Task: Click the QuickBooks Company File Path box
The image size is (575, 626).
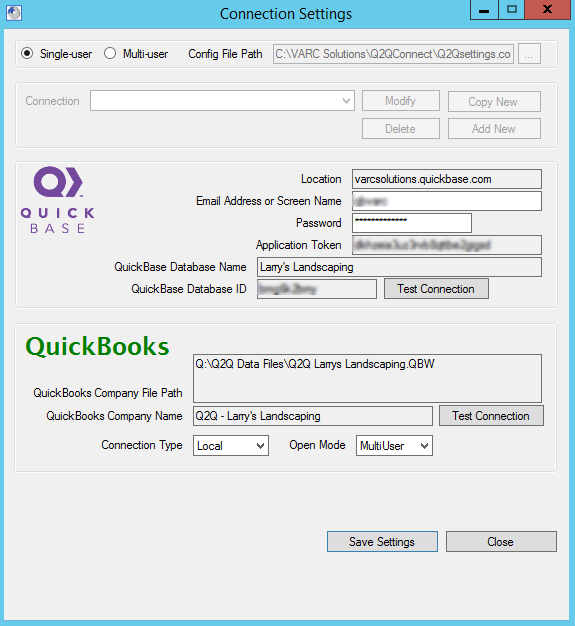Action: point(367,378)
